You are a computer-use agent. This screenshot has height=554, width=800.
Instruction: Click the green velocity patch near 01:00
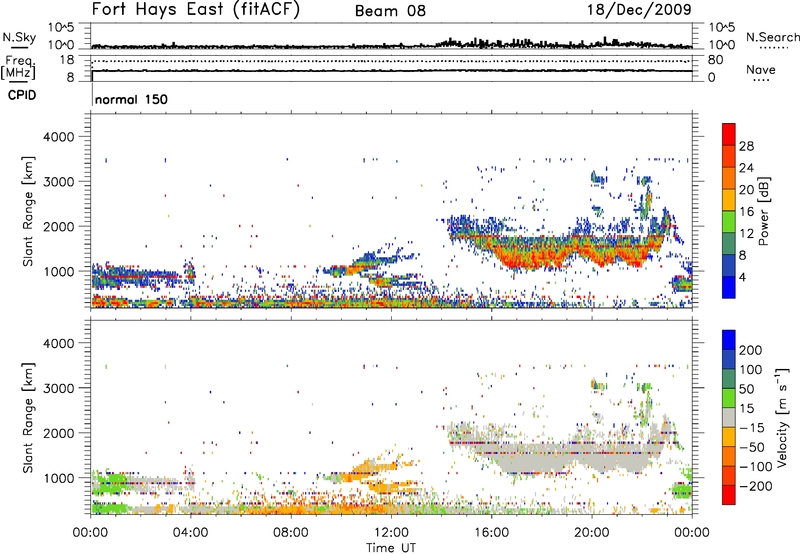coord(110,483)
